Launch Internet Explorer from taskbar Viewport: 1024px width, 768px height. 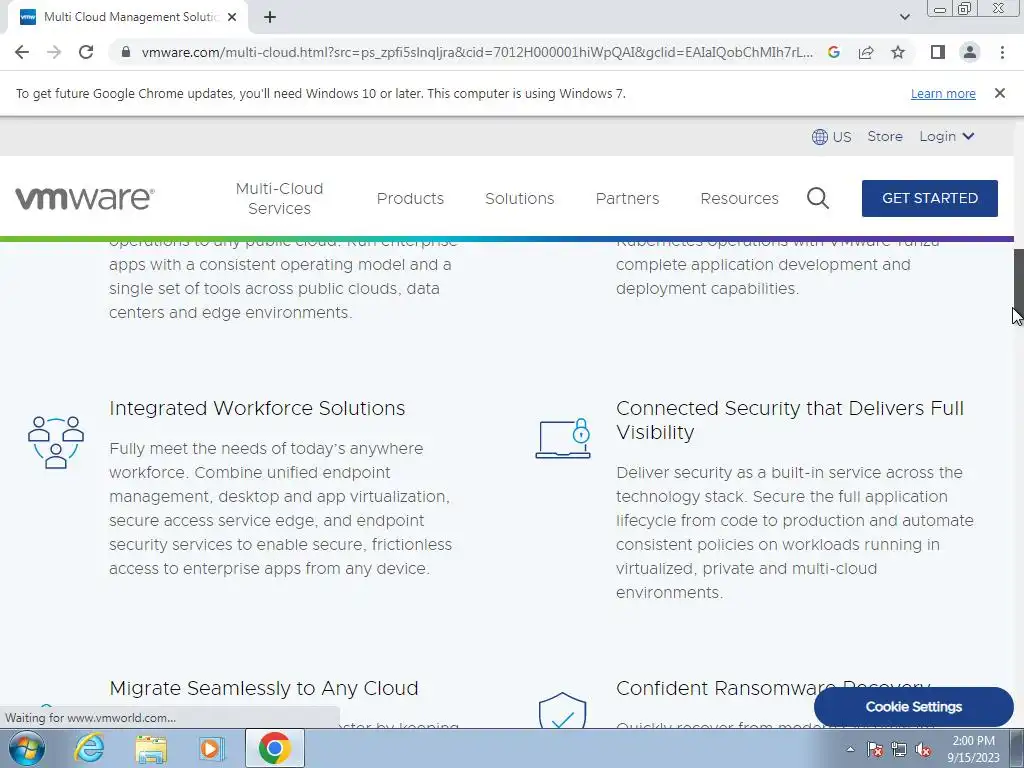[89, 748]
